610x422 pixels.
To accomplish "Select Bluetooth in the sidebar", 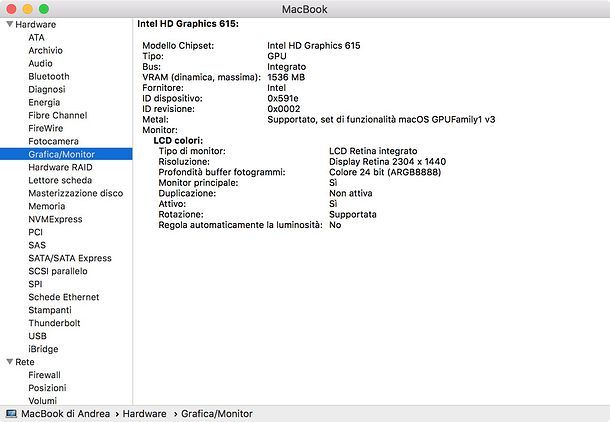I will click(x=49, y=77).
